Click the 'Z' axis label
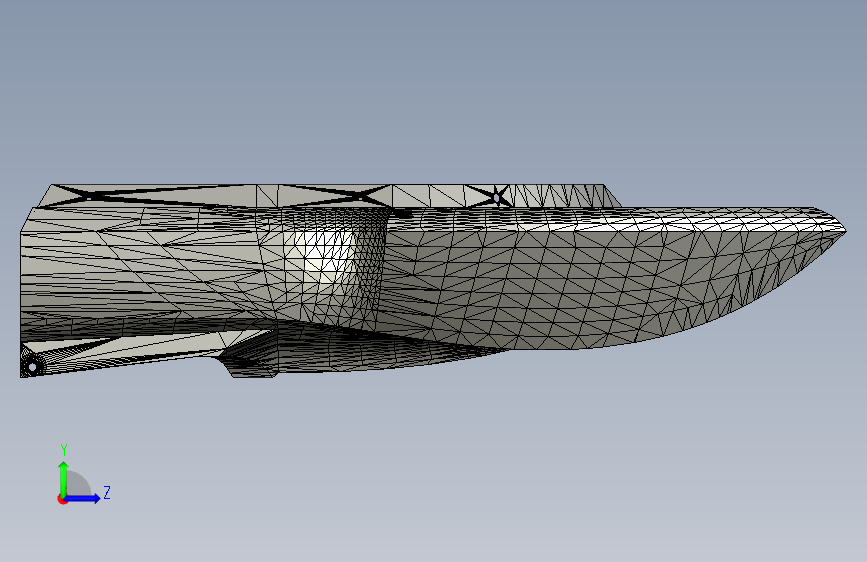The height and width of the screenshot is (562, 867). 107,492
